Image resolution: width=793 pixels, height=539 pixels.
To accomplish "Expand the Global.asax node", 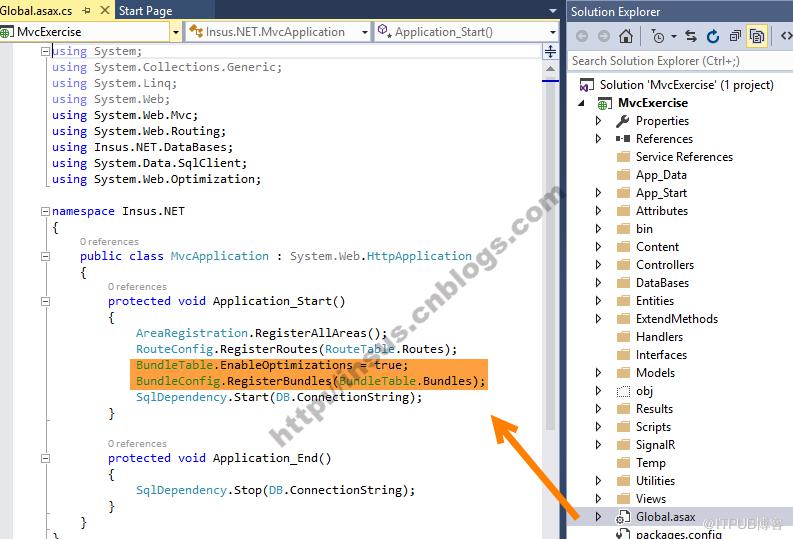I will tap(598, 517).
